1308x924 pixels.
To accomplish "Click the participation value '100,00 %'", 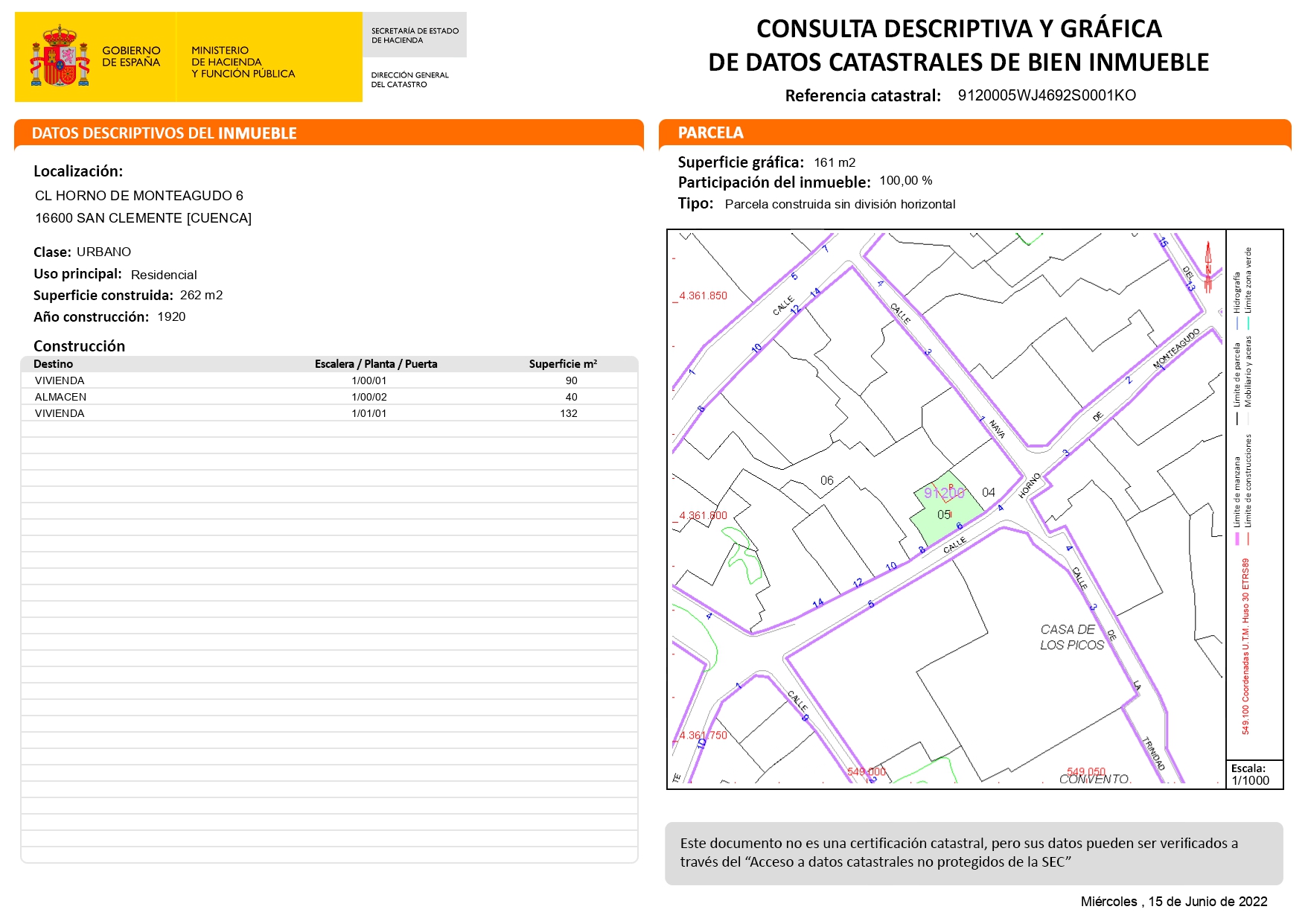I will coord(906,181).
